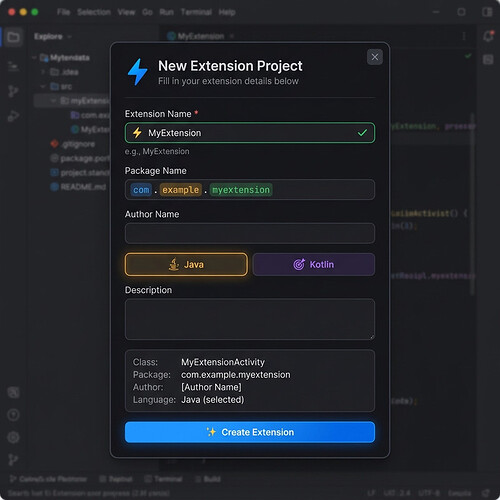This screenshot has width=500, height=500.
Task: Toggle the side panel layout icon in title bar
Action: [x=487, y=12]
